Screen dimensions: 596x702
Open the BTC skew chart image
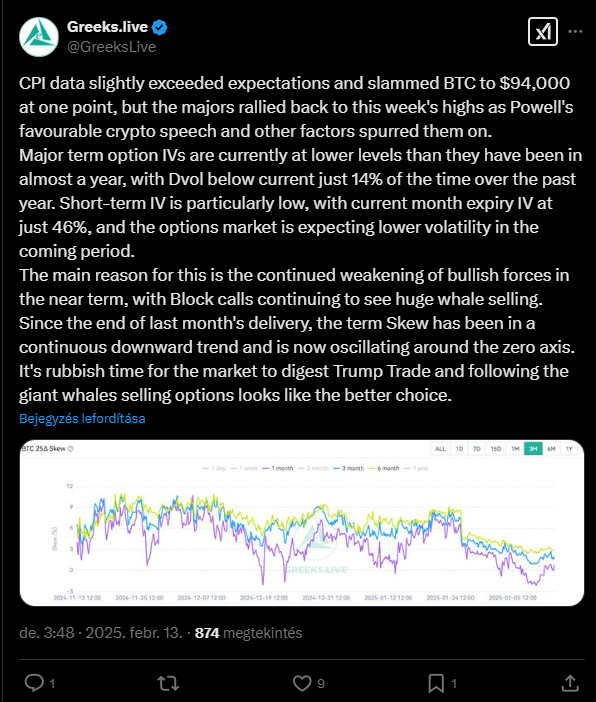point(302,523)
